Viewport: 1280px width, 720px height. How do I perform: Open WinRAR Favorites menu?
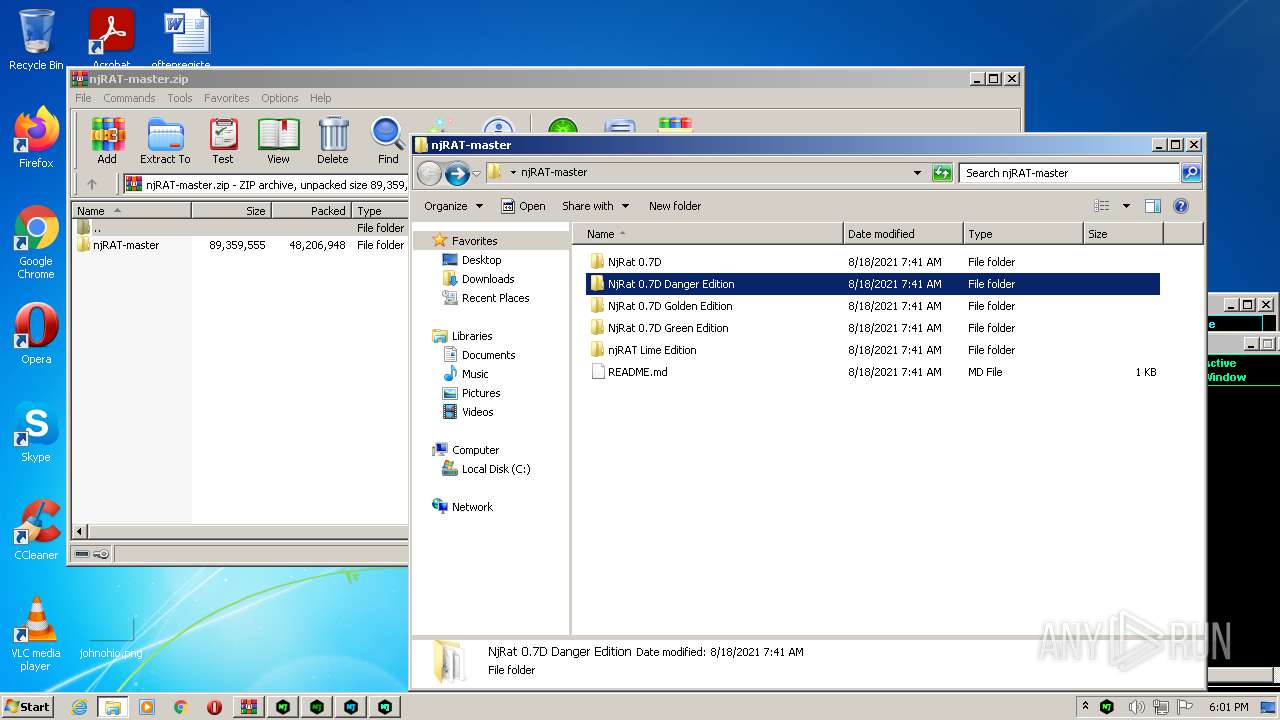tap(227, 98)
